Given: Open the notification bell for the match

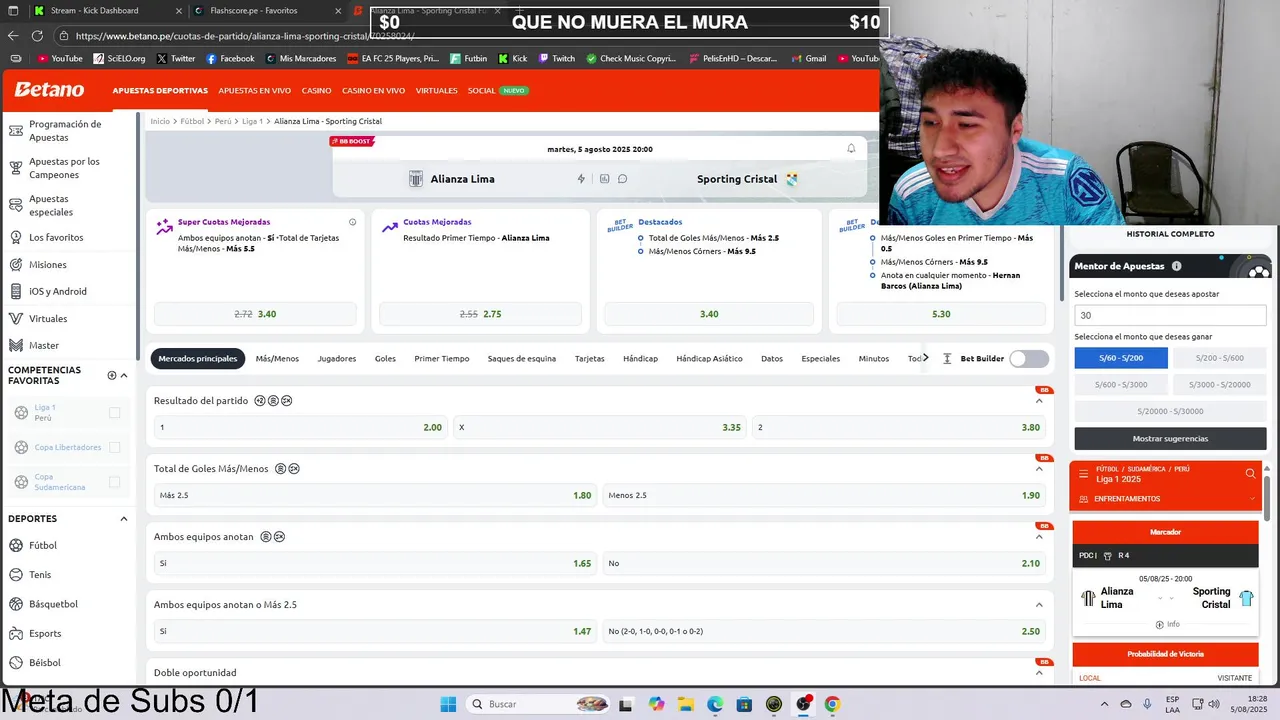Looking at the screenshot, I should pyautogui.click(x=851, y=148).
